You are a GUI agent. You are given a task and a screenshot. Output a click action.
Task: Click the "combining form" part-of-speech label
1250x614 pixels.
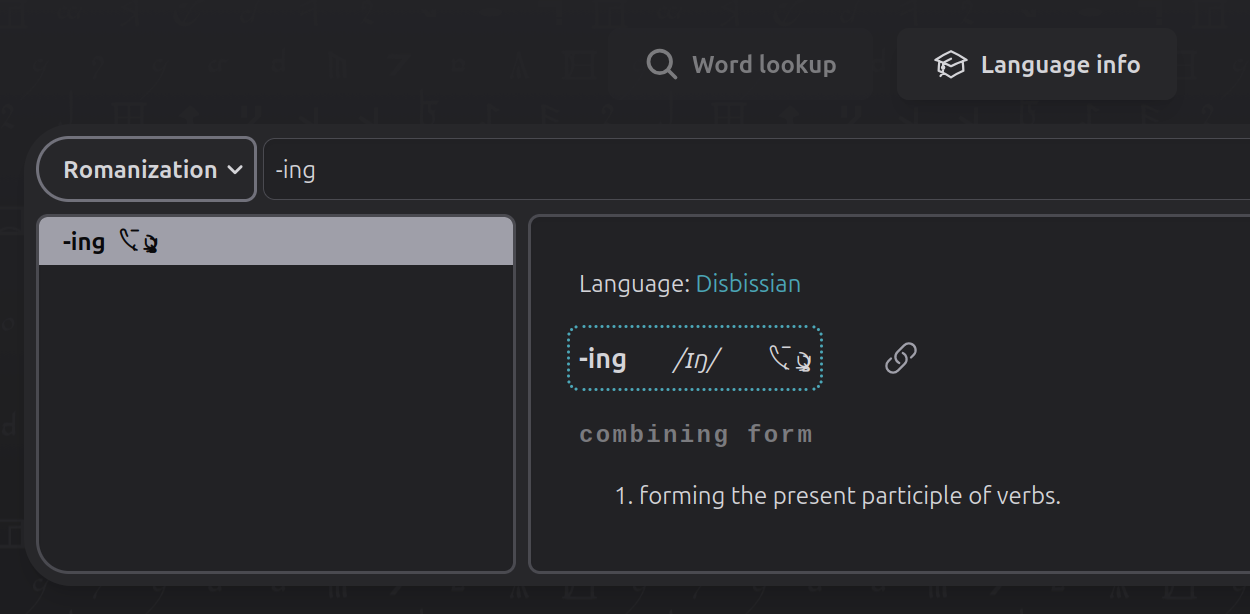pyautogui.click(x=696, y=433)
